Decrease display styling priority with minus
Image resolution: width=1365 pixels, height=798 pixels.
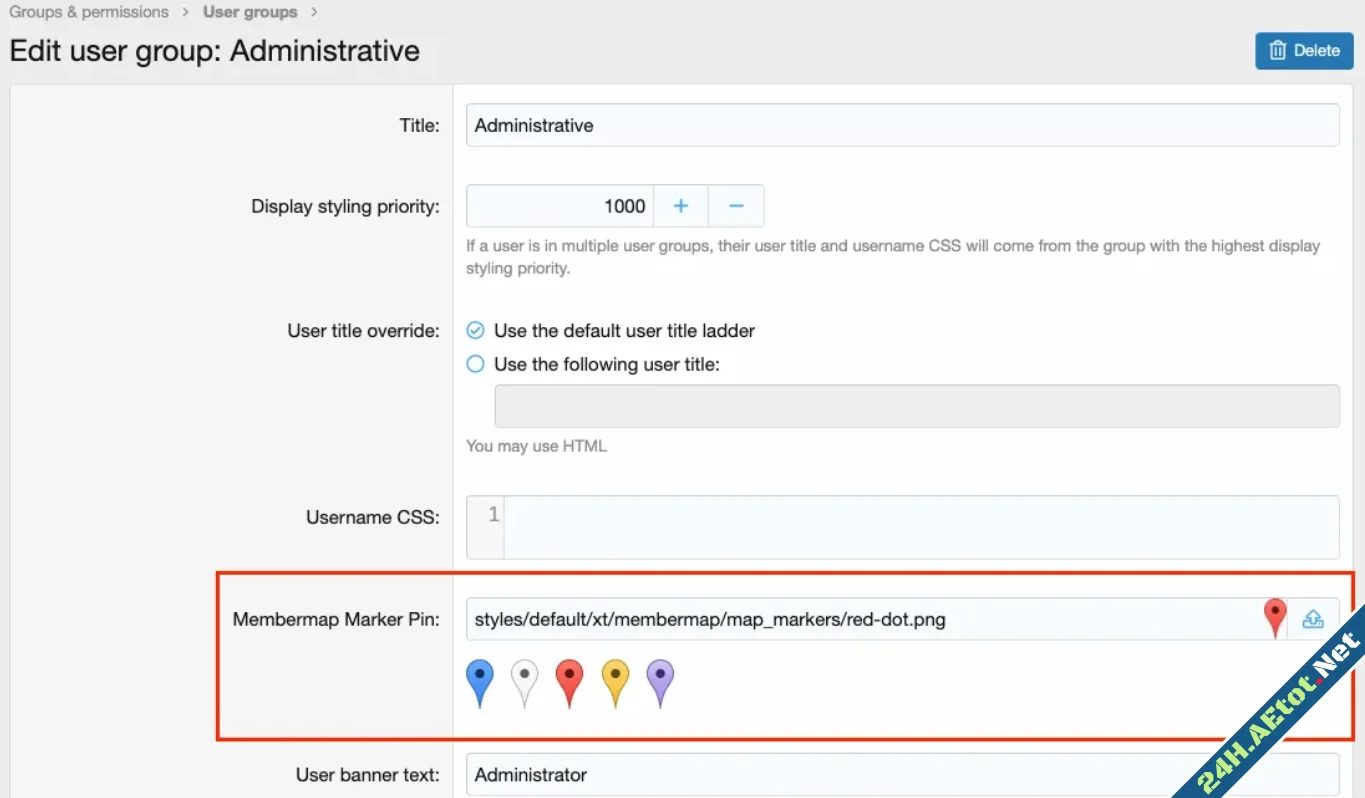(x=736, y=206)
